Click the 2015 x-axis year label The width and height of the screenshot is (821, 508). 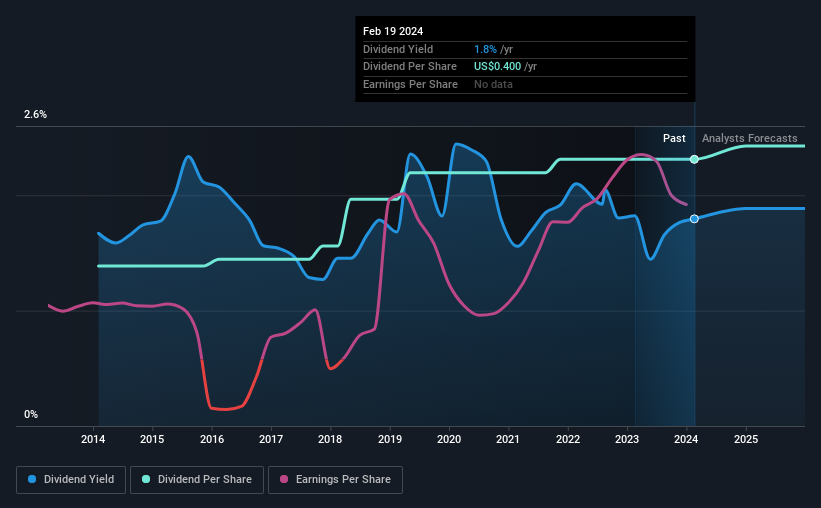152,439
